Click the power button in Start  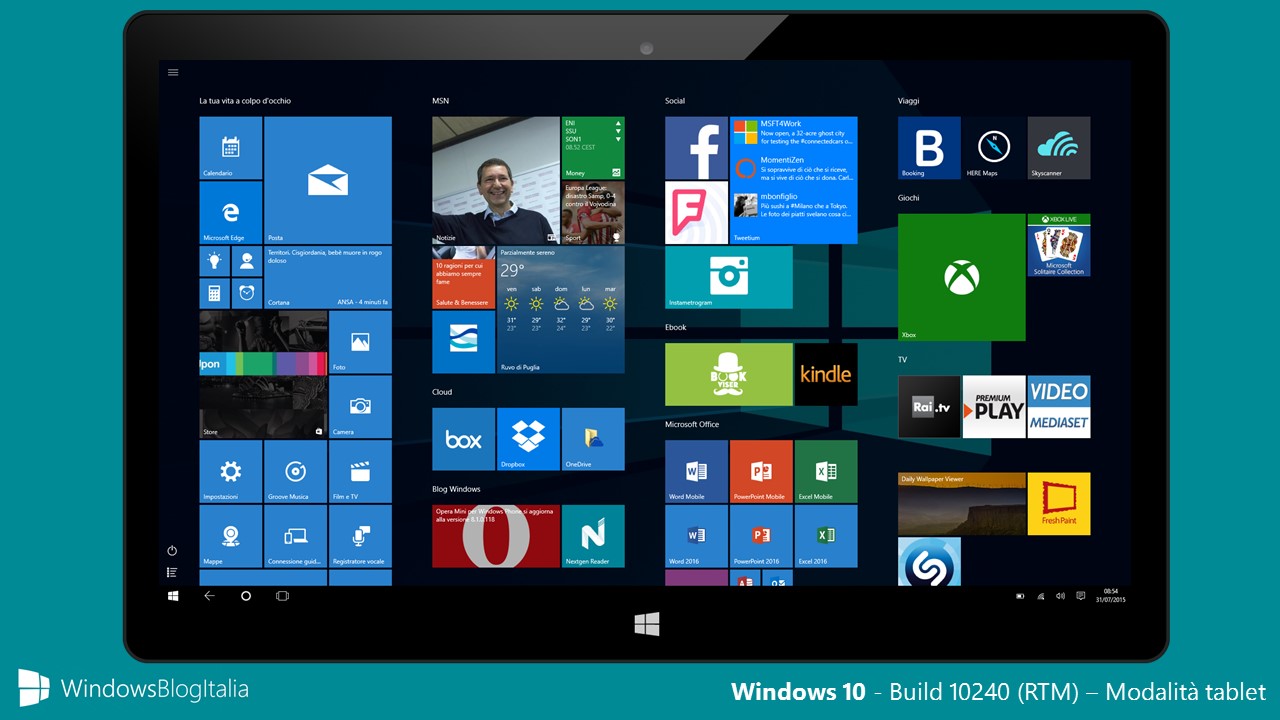pyautogui.click(x=172, y=551)
